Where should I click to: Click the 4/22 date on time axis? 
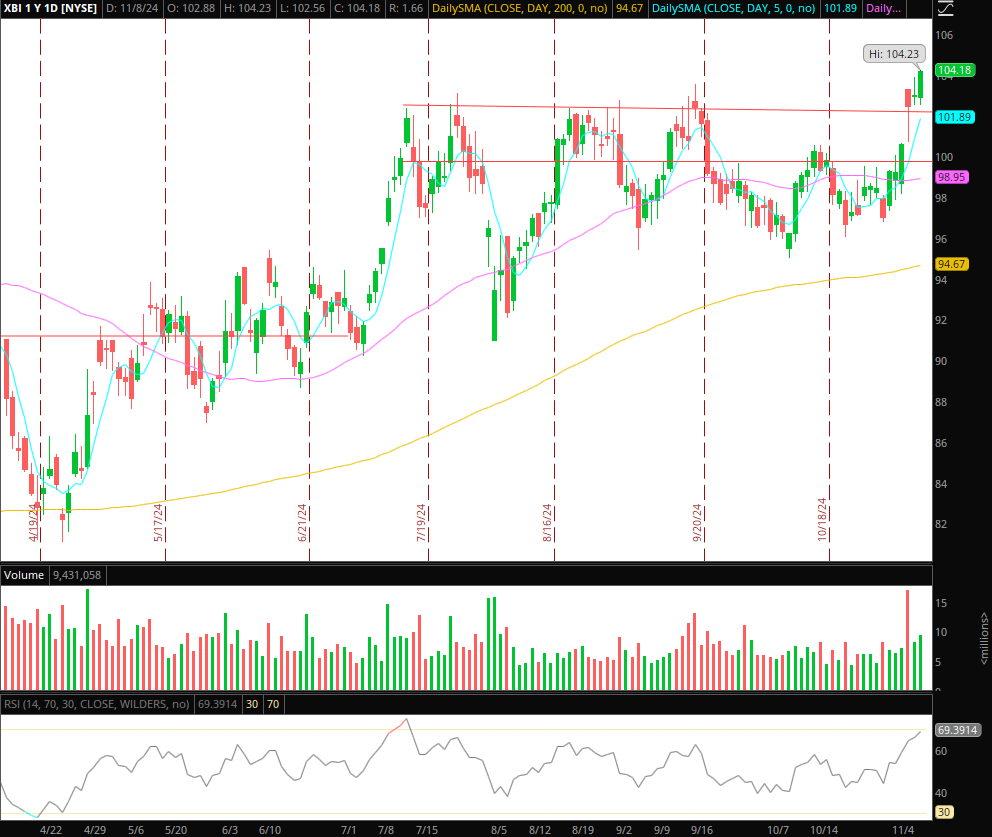51,830
